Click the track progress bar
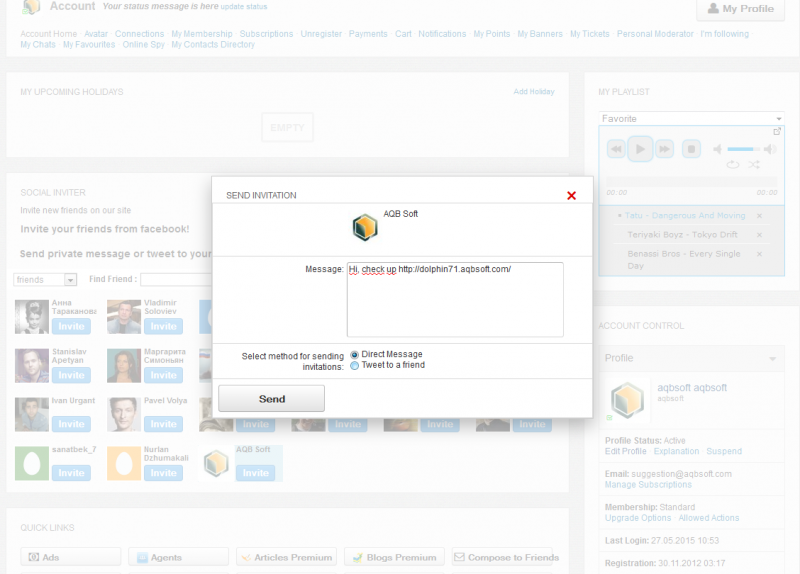Image resolution: width=800 pixels, height=574 pixels. click(x=691, y=182)
